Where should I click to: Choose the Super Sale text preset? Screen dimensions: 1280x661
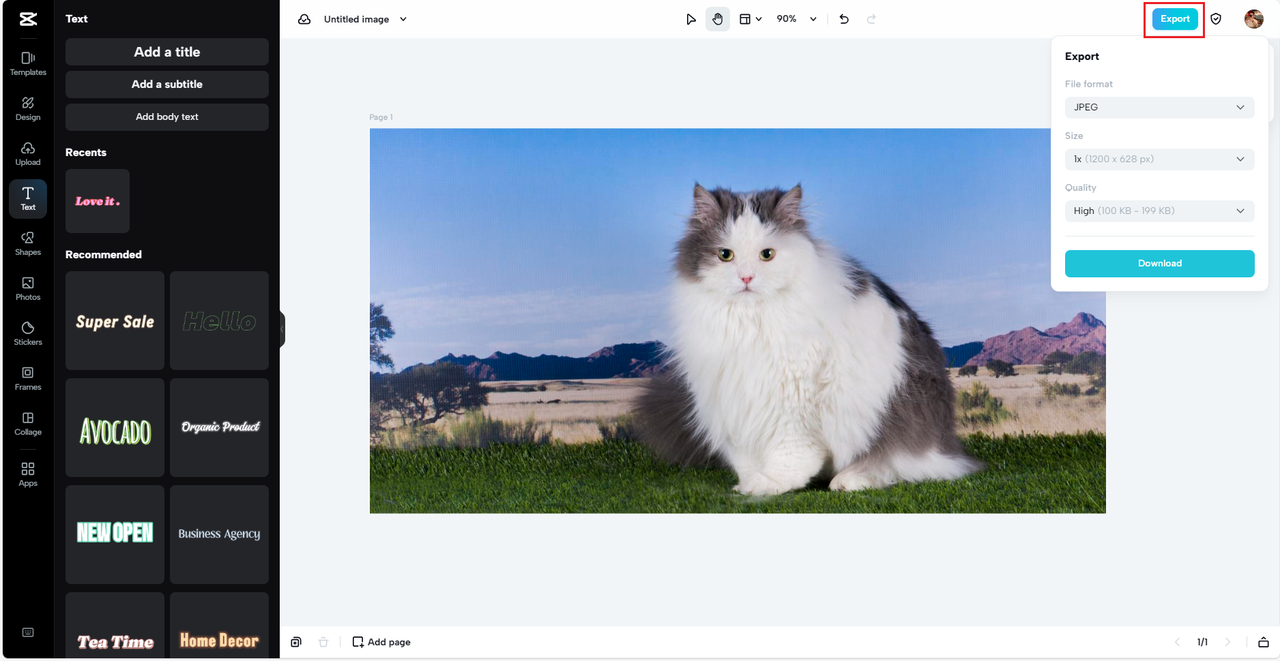(x=115, y=321)
